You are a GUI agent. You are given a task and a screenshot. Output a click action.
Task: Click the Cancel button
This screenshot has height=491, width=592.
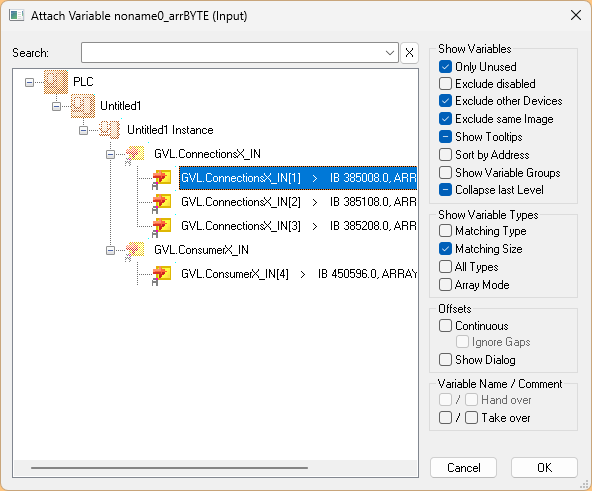click(463, 468)
